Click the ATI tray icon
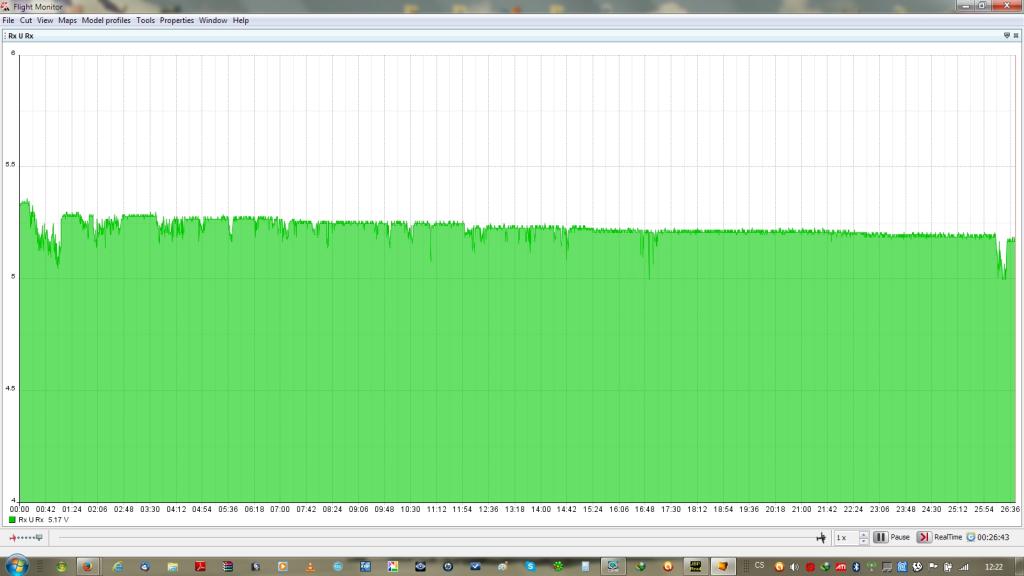This screenshot has width=1024, height=576. click(x=841, y=566)
